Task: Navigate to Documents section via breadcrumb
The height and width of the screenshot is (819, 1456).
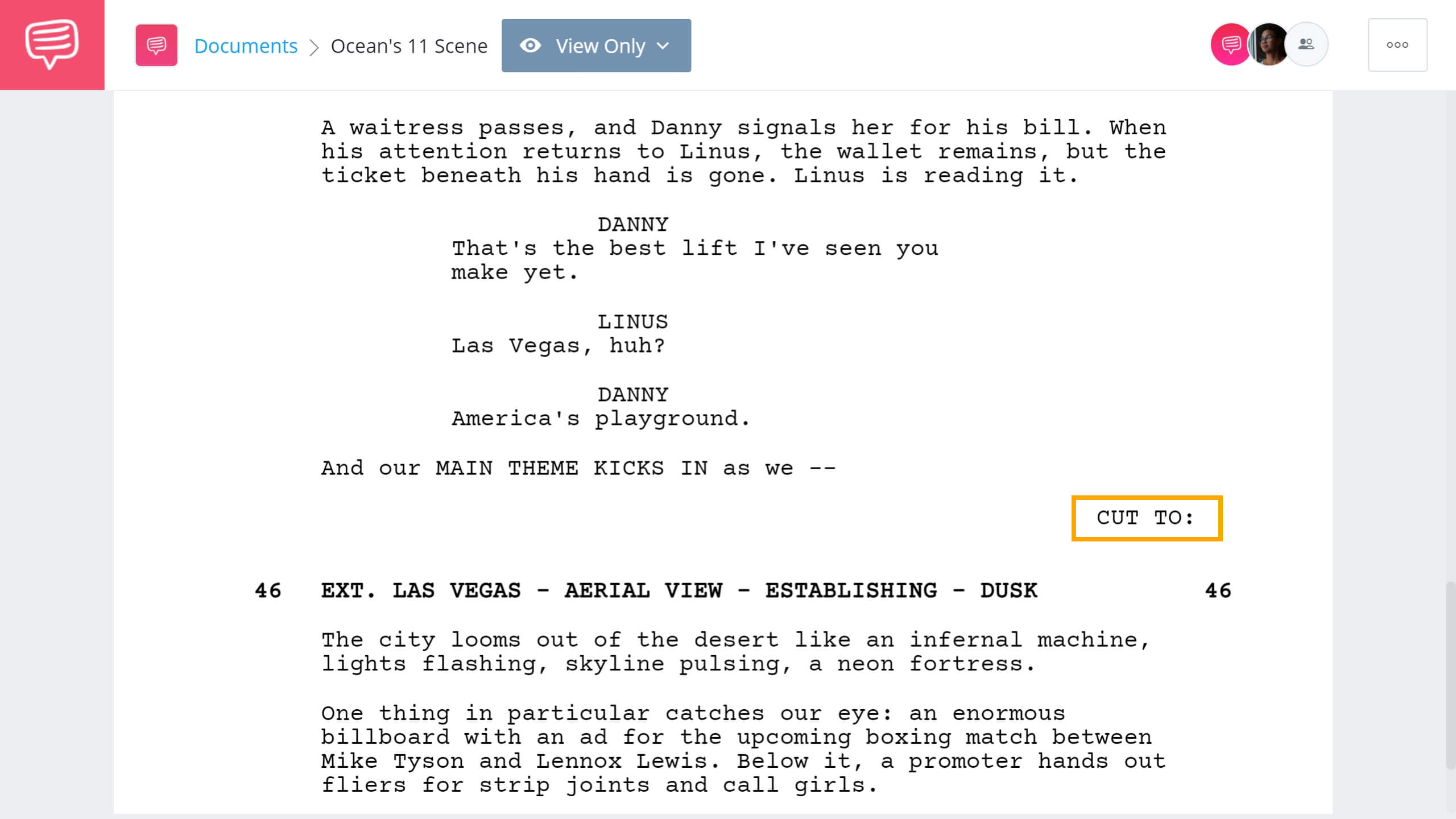Action: 245,45
